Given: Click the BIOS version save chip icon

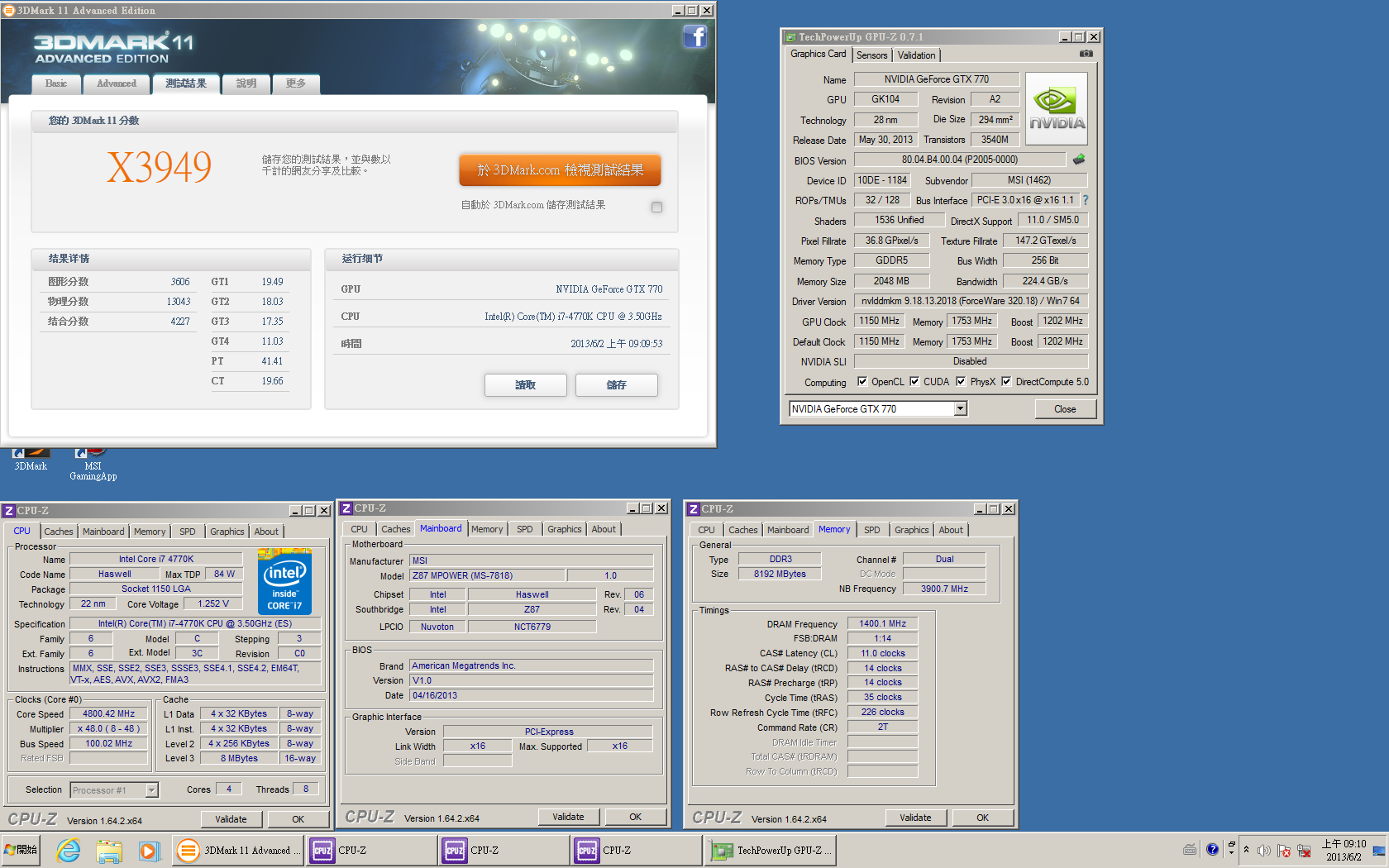Looking at the screenshot, I should [1079, 160].
